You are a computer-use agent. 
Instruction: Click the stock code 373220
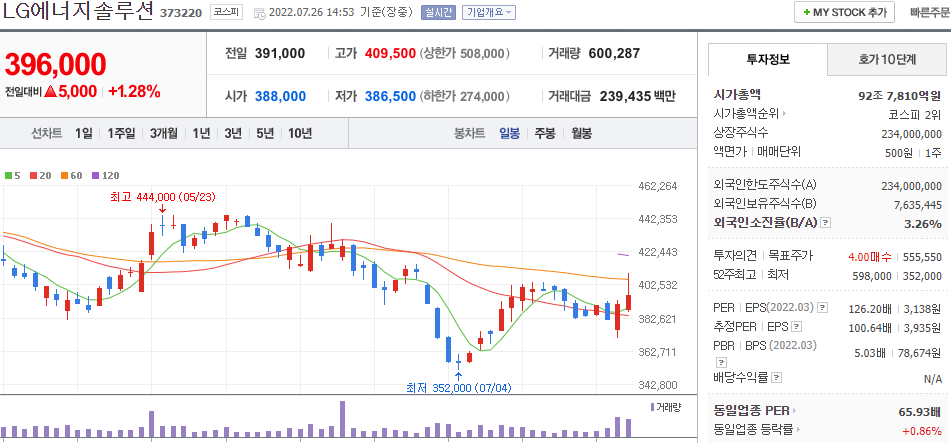[x=180, y=13]
